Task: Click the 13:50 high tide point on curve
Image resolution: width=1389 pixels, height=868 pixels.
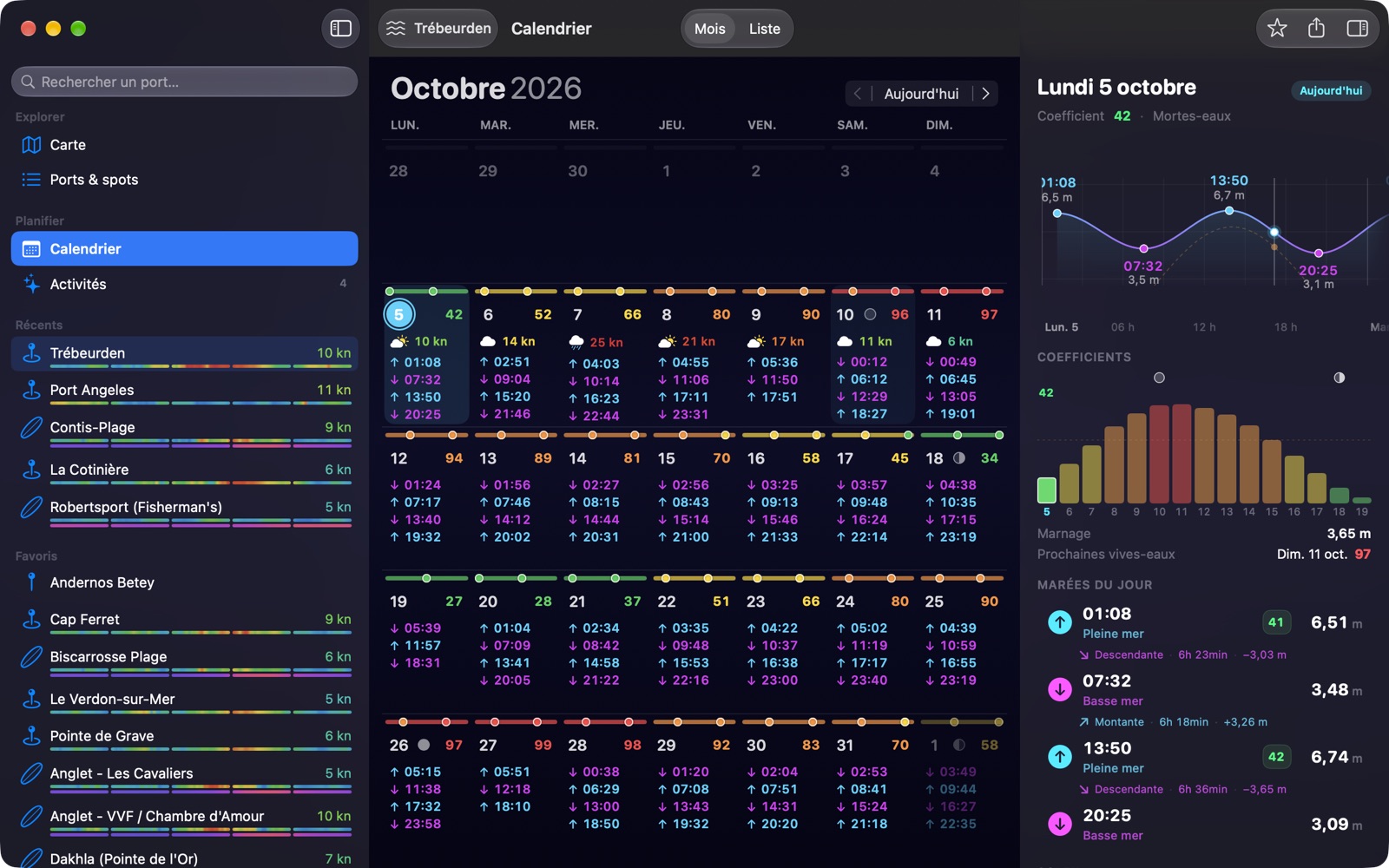Action: click(1228, 210)
